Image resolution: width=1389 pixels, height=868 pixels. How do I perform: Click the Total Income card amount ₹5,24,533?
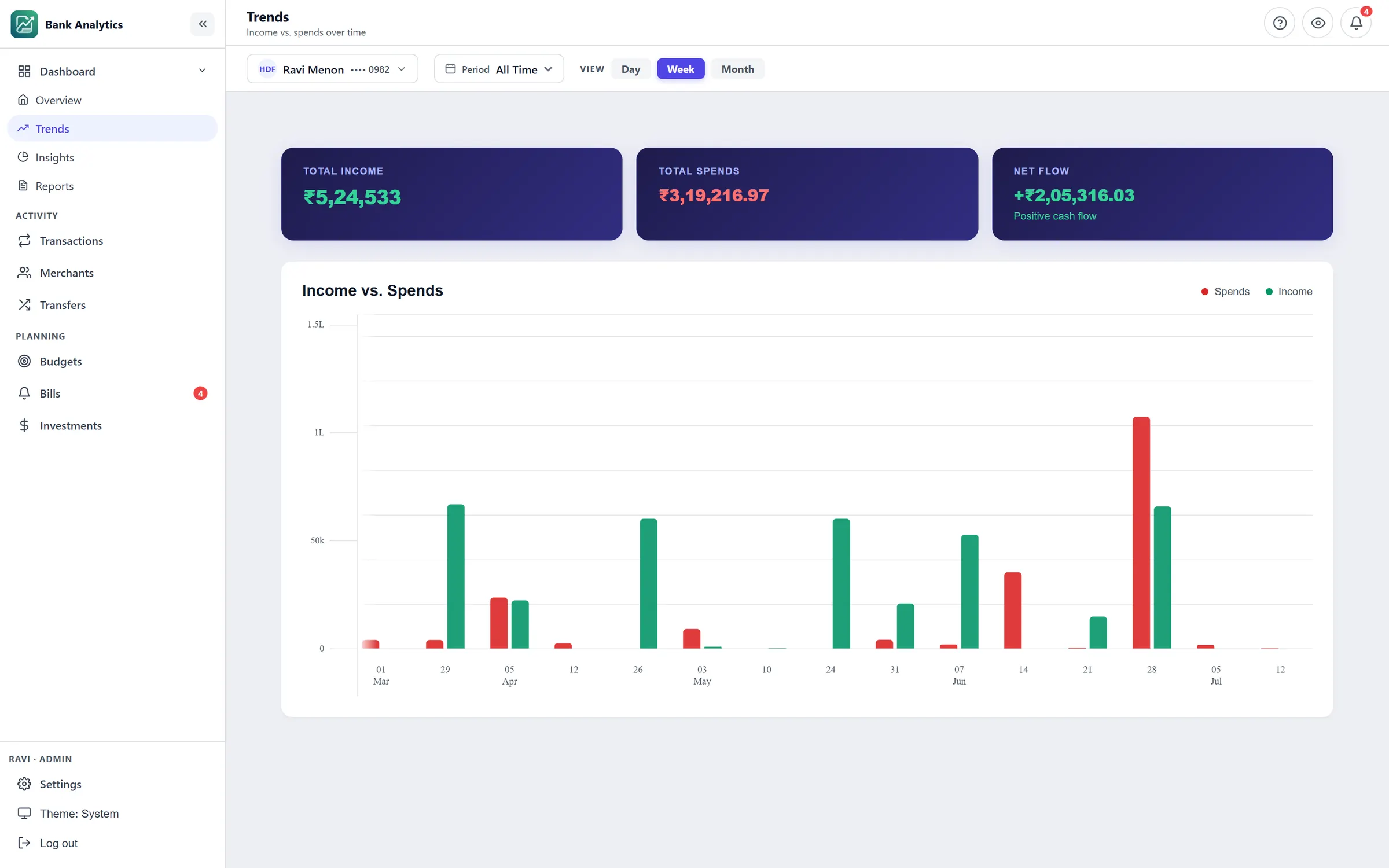[352, 197]
